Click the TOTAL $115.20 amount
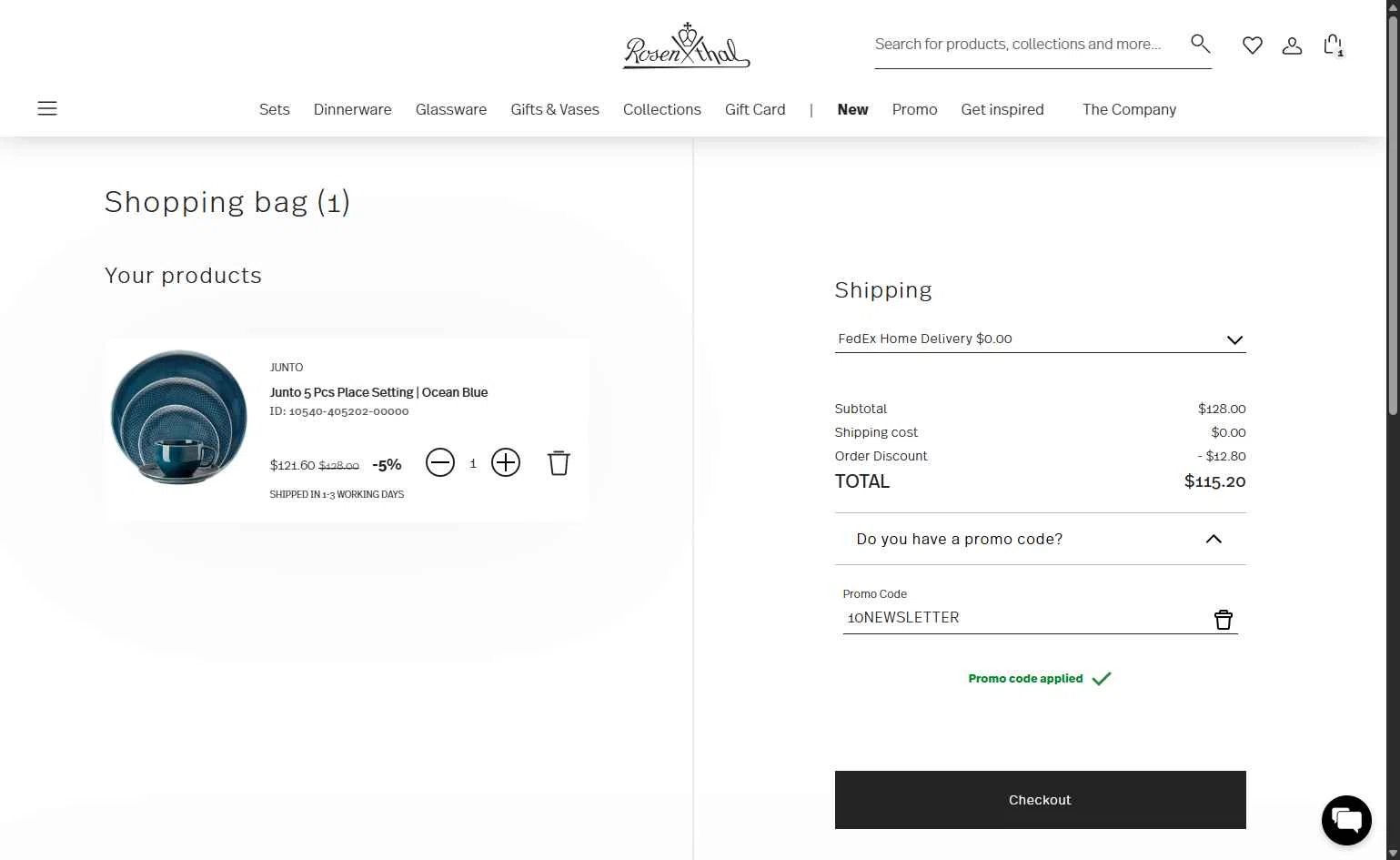This screenshot has width=1400, height=860. pyautogui.click(x=1214, y=481)
